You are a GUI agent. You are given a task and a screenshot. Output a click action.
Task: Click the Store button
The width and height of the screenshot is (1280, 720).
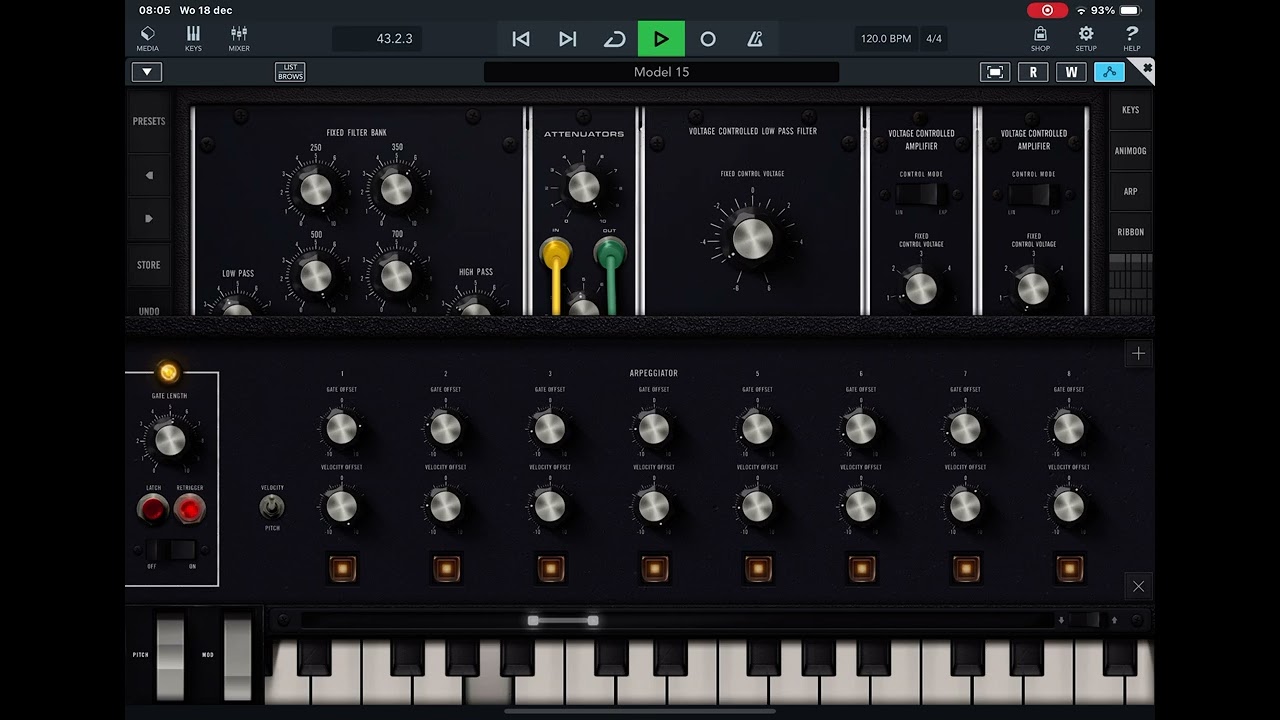pyautogui.click(x=149, y=265)
